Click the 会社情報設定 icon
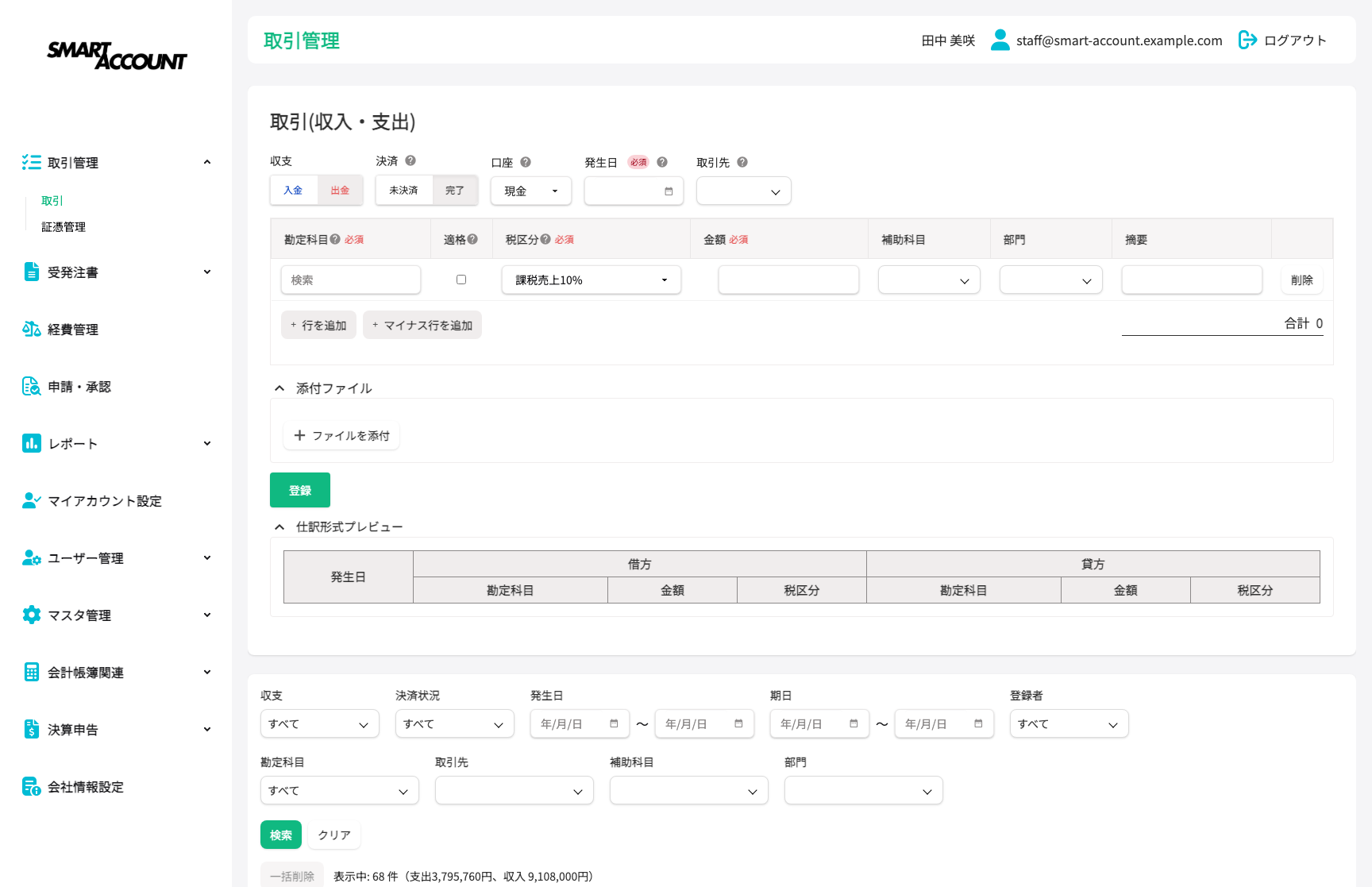The width and height of the screenshot is (1372, 887). tap(32, 786)
